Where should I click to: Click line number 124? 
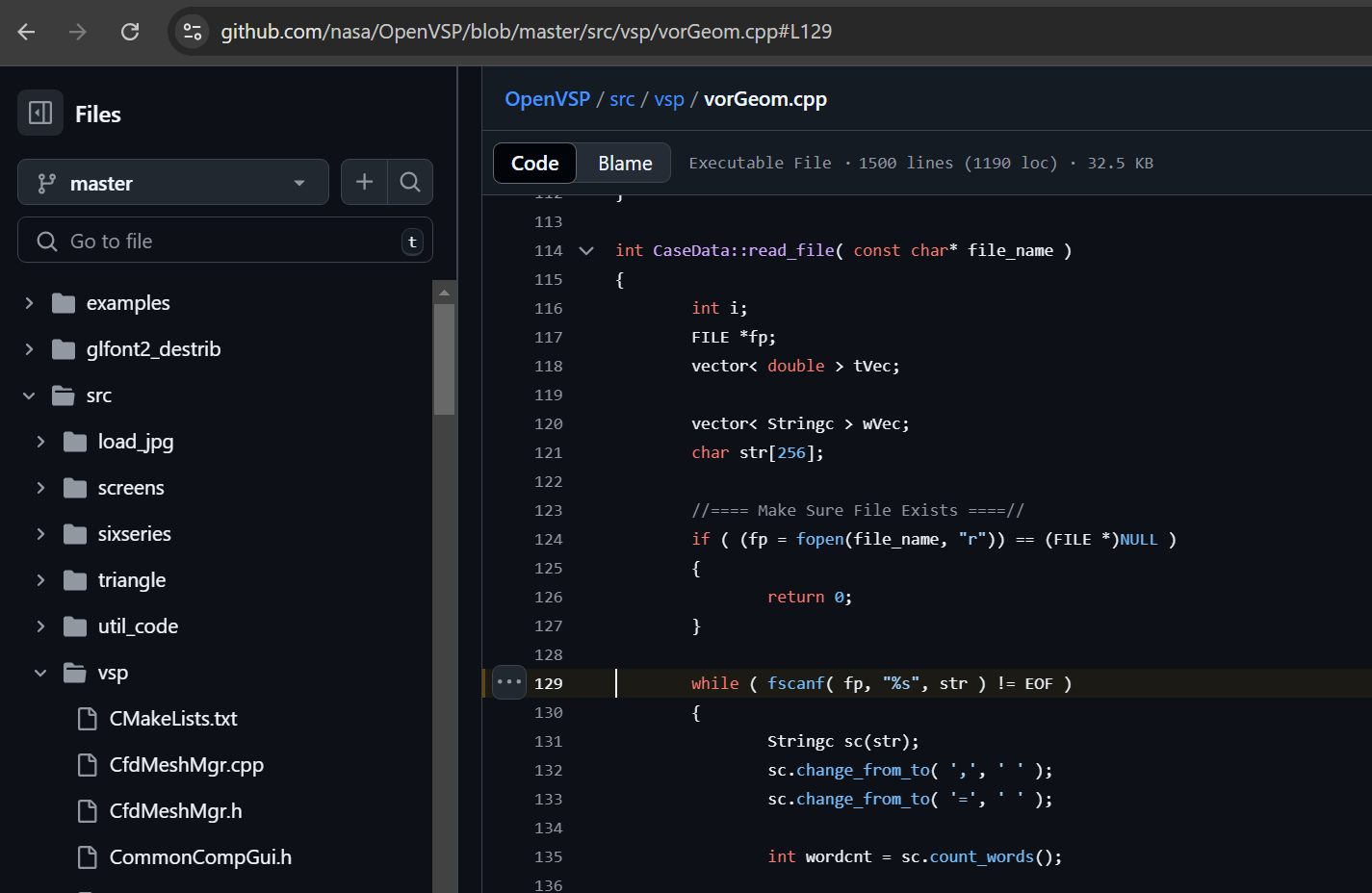[549, 540]
